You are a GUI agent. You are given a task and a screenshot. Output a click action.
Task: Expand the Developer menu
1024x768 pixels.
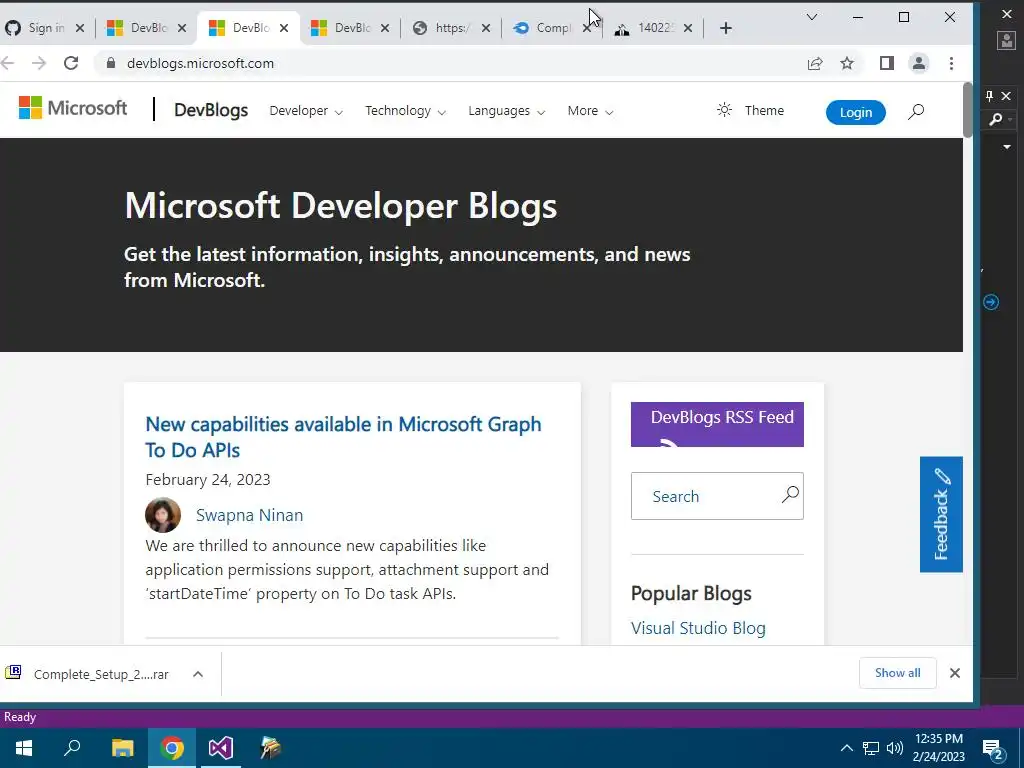coord(306,111)
